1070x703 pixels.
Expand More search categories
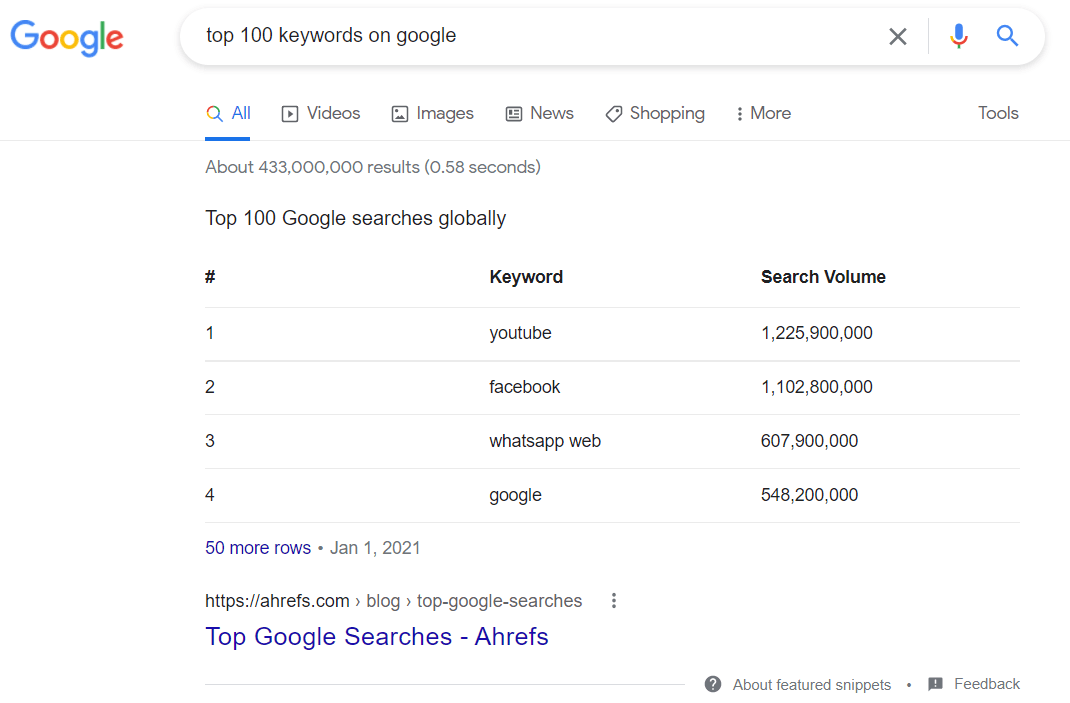pyautogui.click(x=762, y=113)
